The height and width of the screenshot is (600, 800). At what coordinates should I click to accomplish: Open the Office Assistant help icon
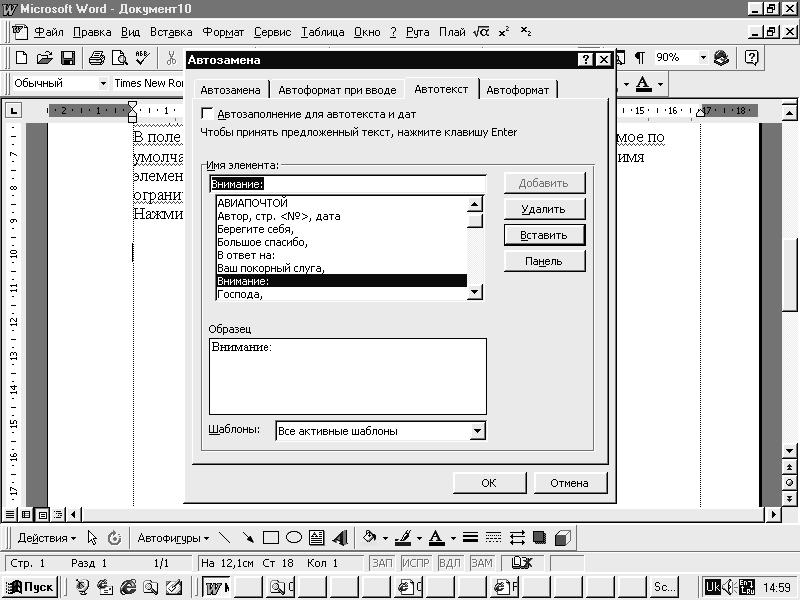[x=752, y=58]
